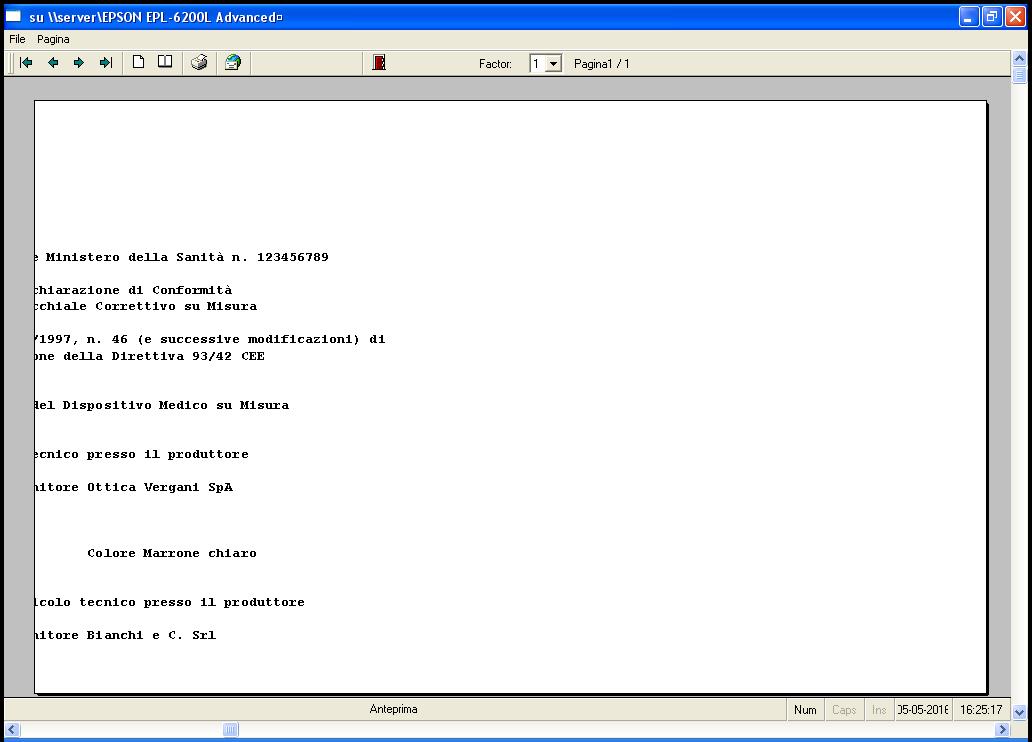Click the horizontal scrollbar left arrow

pos(12,729)
